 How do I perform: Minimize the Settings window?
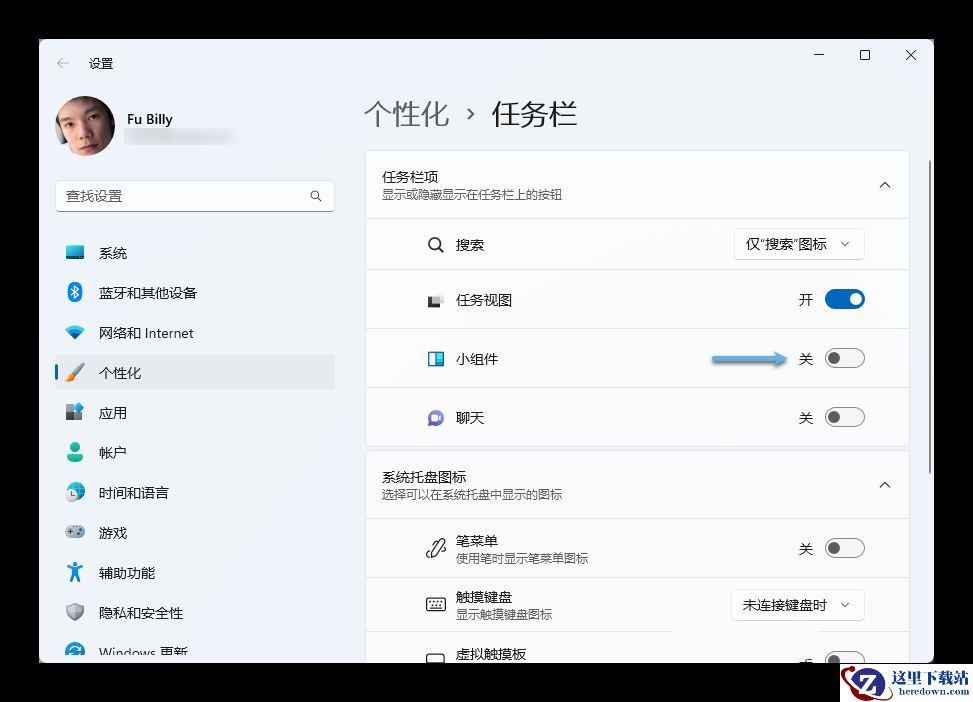click(819, 55)
